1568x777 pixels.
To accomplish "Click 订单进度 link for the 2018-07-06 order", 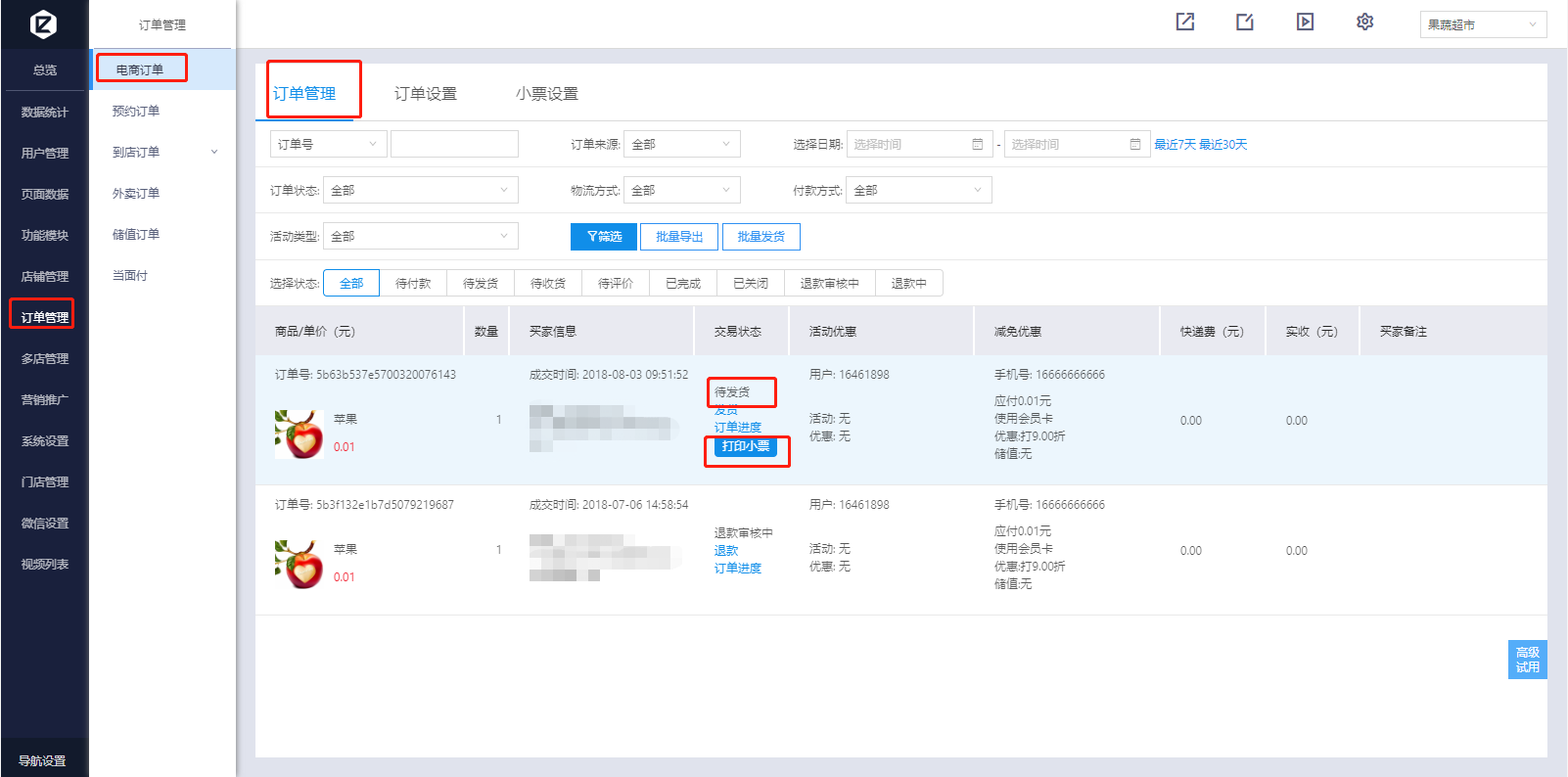I will (737, 568).
